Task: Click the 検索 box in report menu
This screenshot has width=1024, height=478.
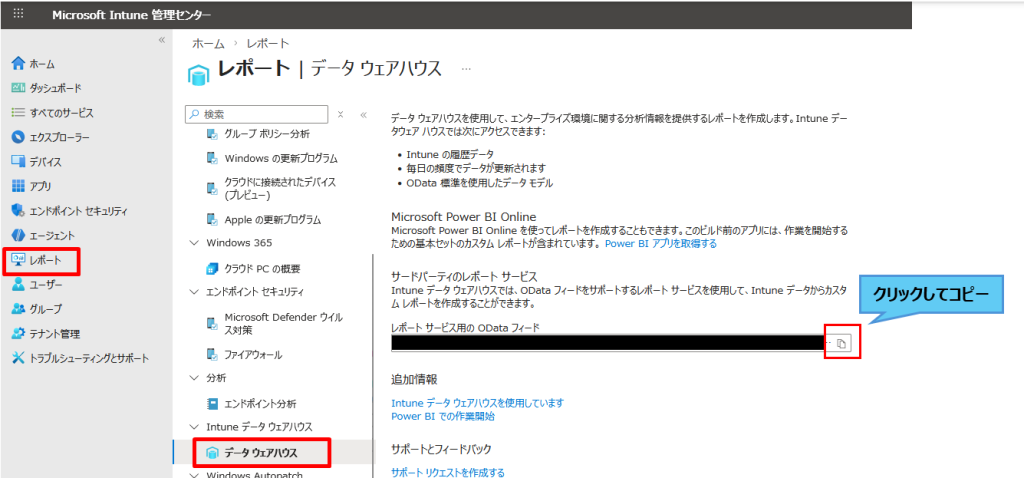Action: pyautogui.click(x=262, y=115)
